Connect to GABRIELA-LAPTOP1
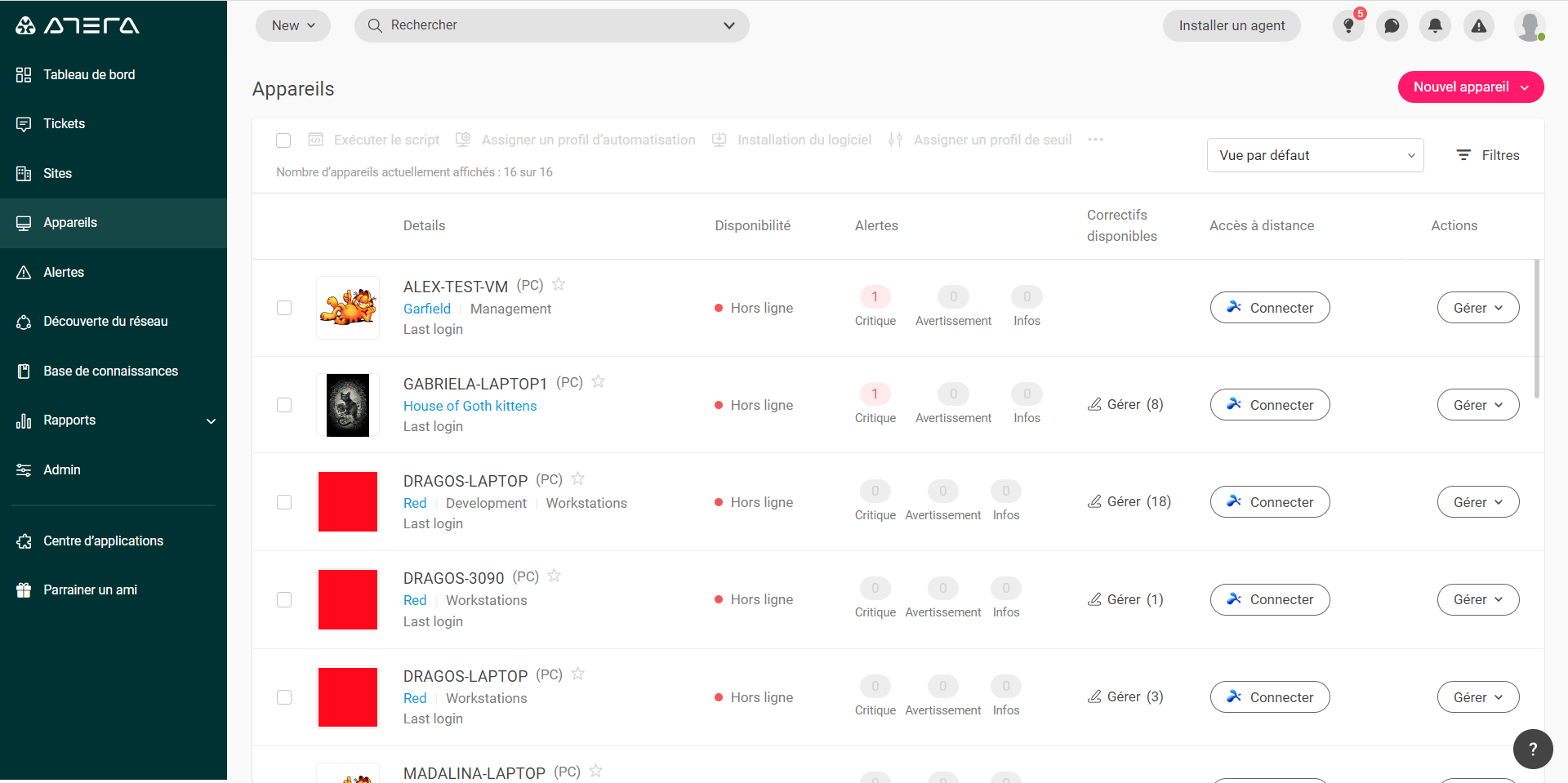Screen dimensions: 1568x783 point(1270,405)
